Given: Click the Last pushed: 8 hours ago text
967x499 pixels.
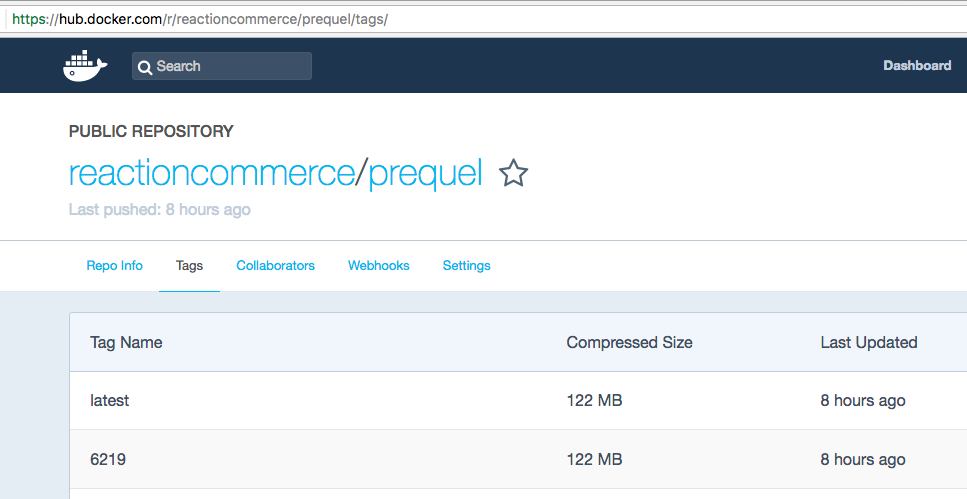Looking at the screenshot, I should pos(160,210).
